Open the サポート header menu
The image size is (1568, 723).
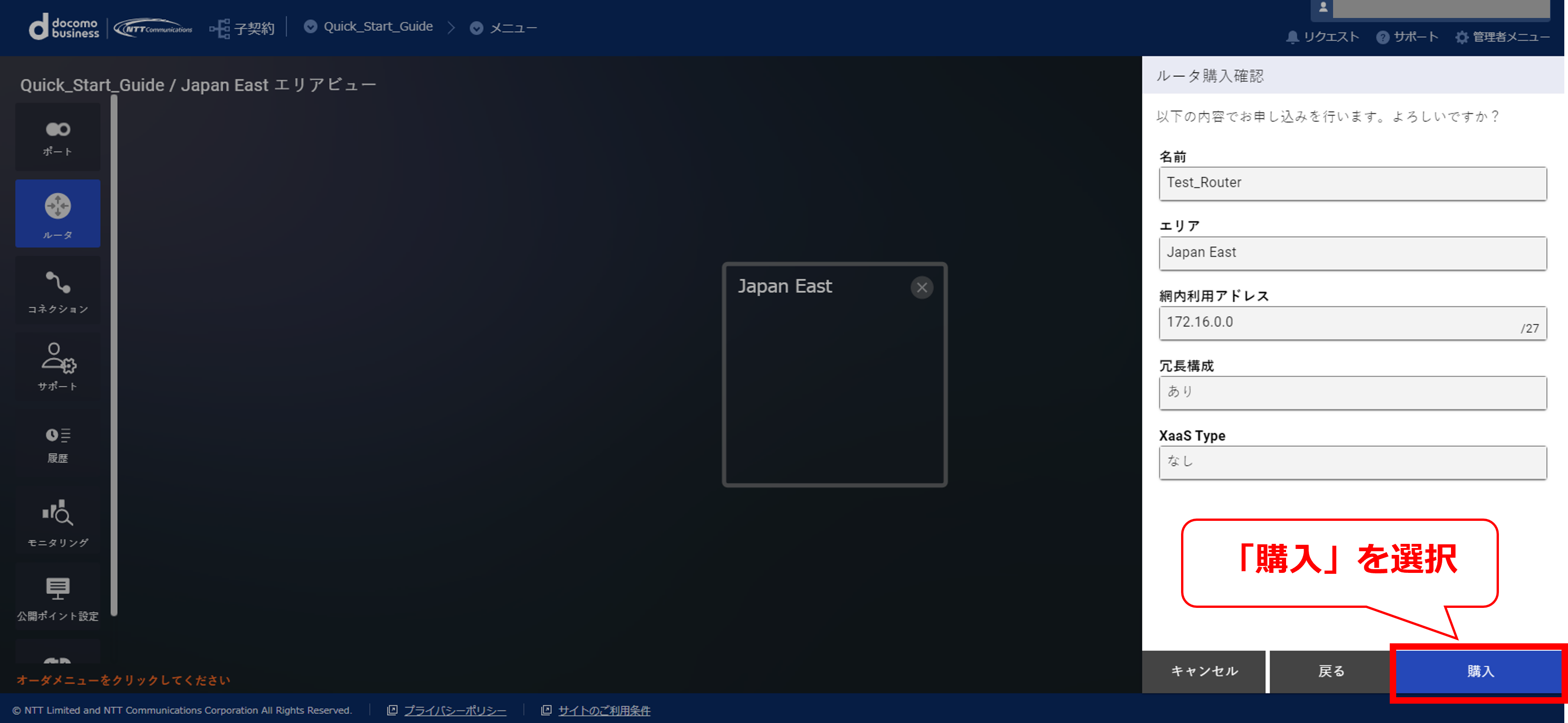[1416, 37]
